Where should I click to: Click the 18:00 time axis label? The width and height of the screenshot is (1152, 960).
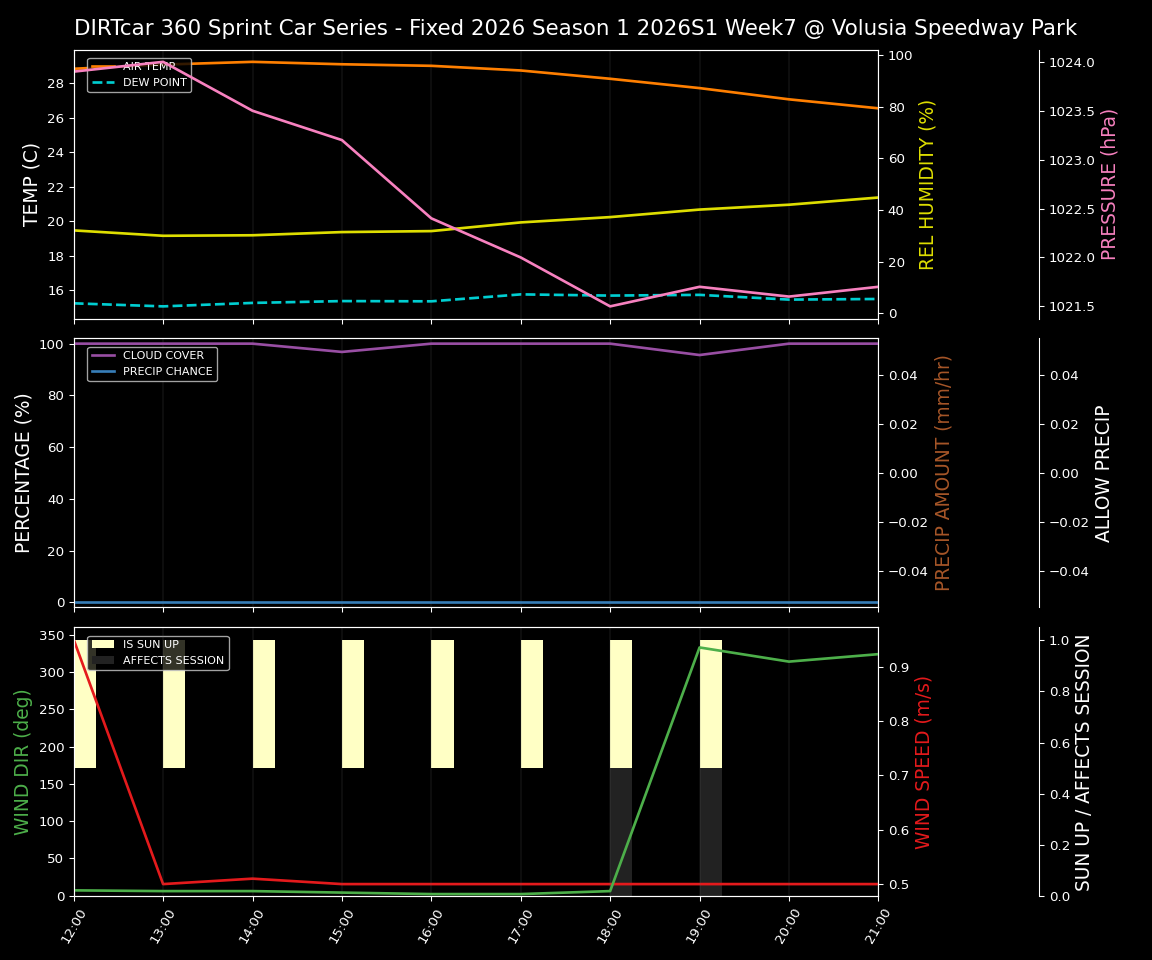point(608,927)
